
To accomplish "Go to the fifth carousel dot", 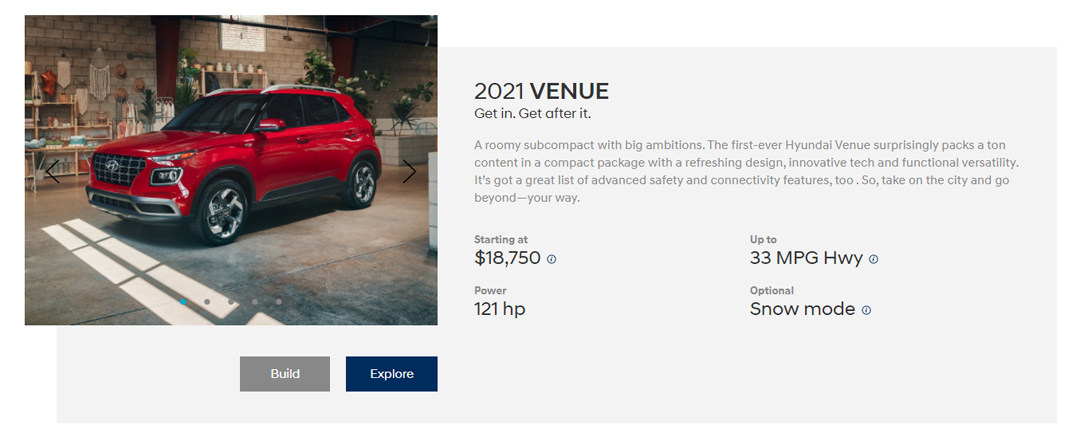I will (279, 301).
